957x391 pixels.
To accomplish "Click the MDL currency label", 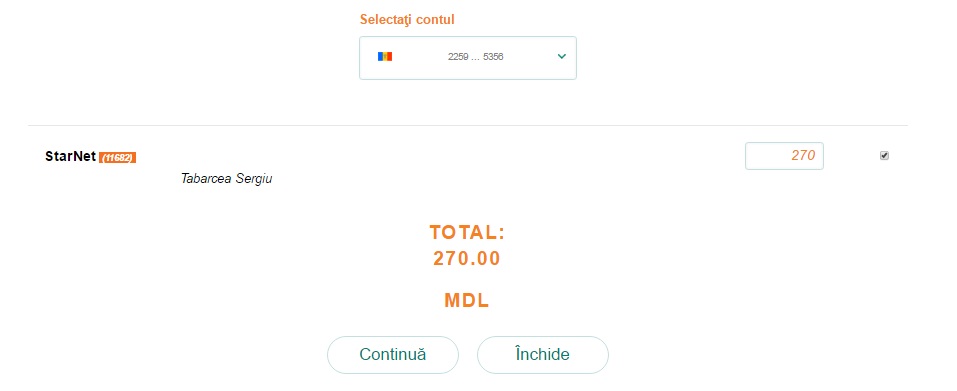I will (467, 301).
